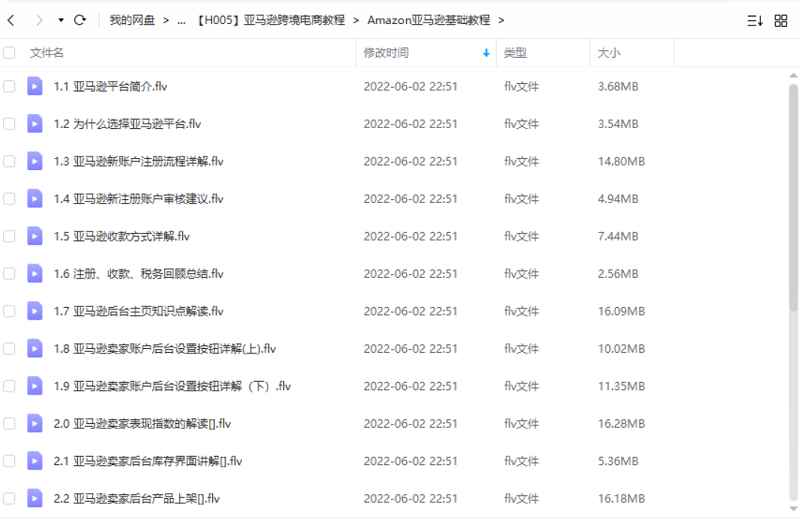Click the 修改时间 sort arrow

coord(486,52)
